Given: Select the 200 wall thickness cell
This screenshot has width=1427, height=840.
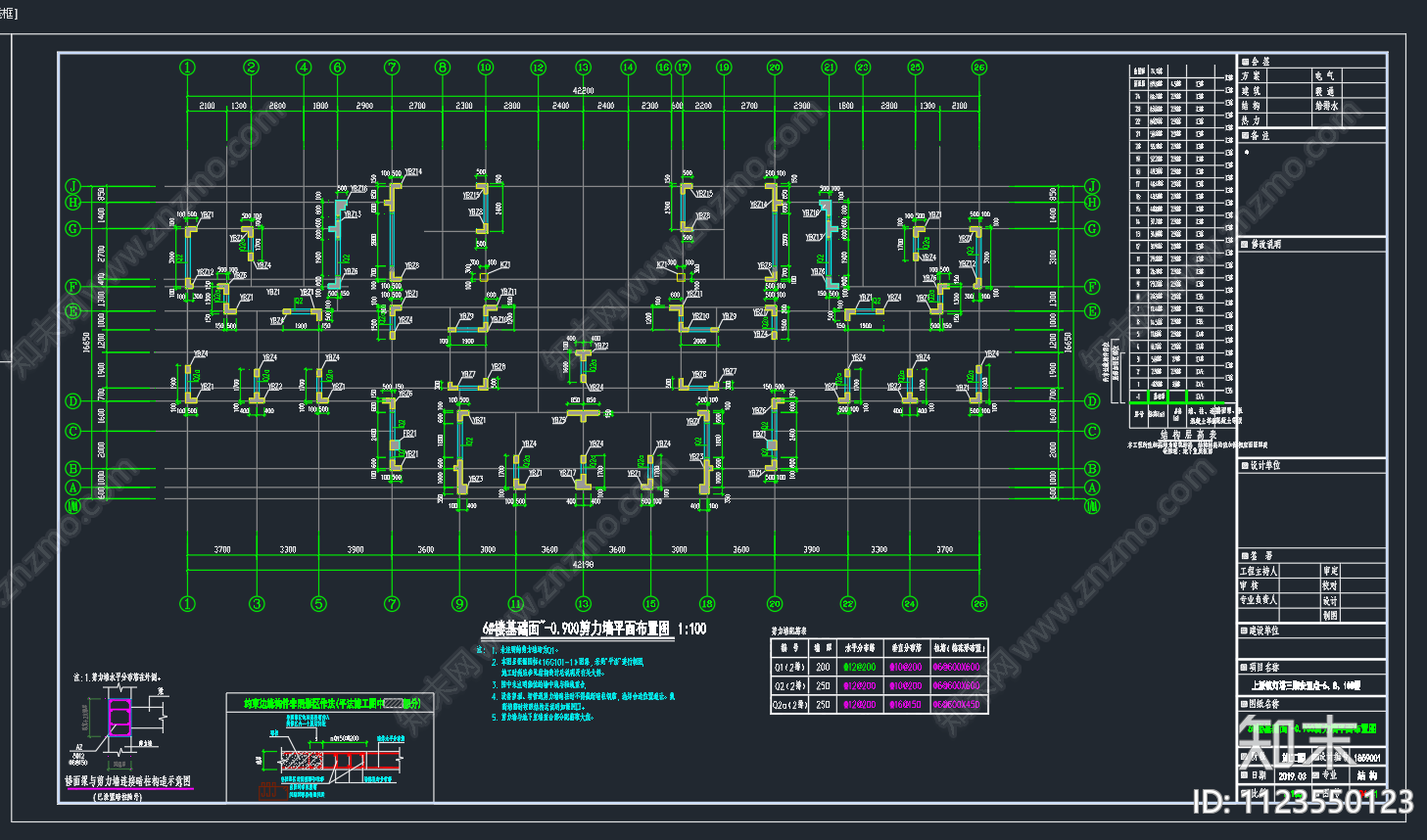Looking at the screenshot, I should click(823, 667).
